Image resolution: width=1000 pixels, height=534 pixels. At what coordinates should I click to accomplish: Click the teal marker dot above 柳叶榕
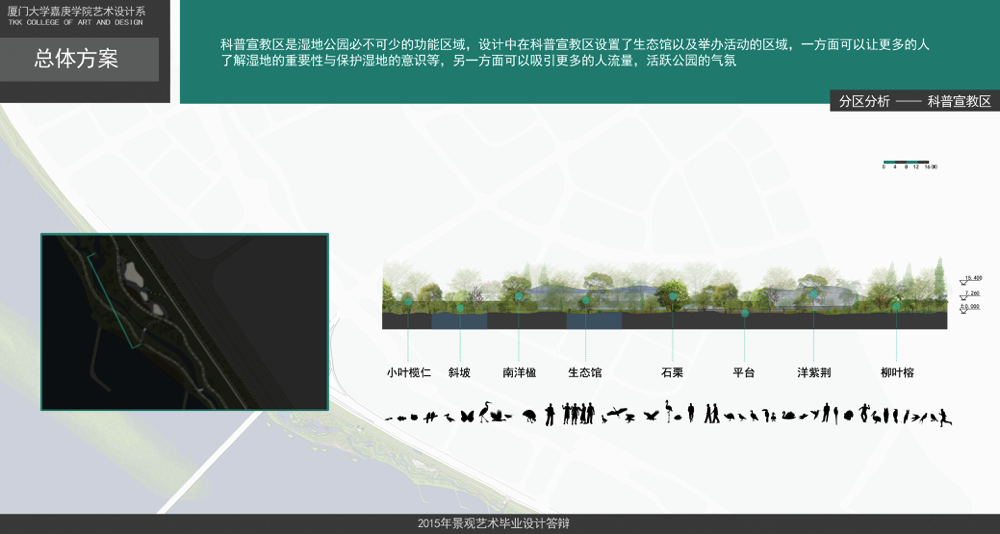pos(896,306)
